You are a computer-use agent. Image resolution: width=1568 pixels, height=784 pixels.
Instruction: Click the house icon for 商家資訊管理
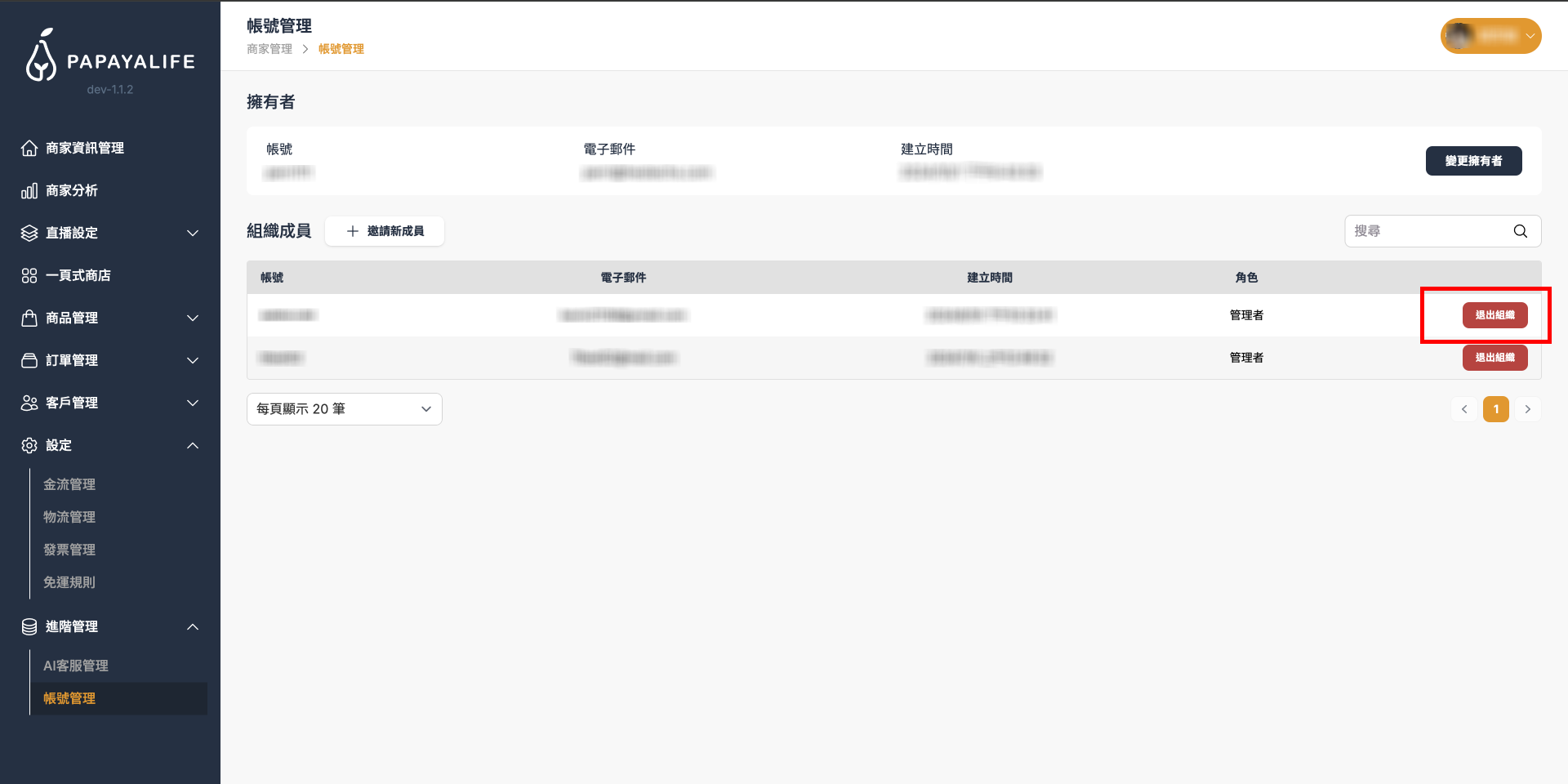[29, 148]
